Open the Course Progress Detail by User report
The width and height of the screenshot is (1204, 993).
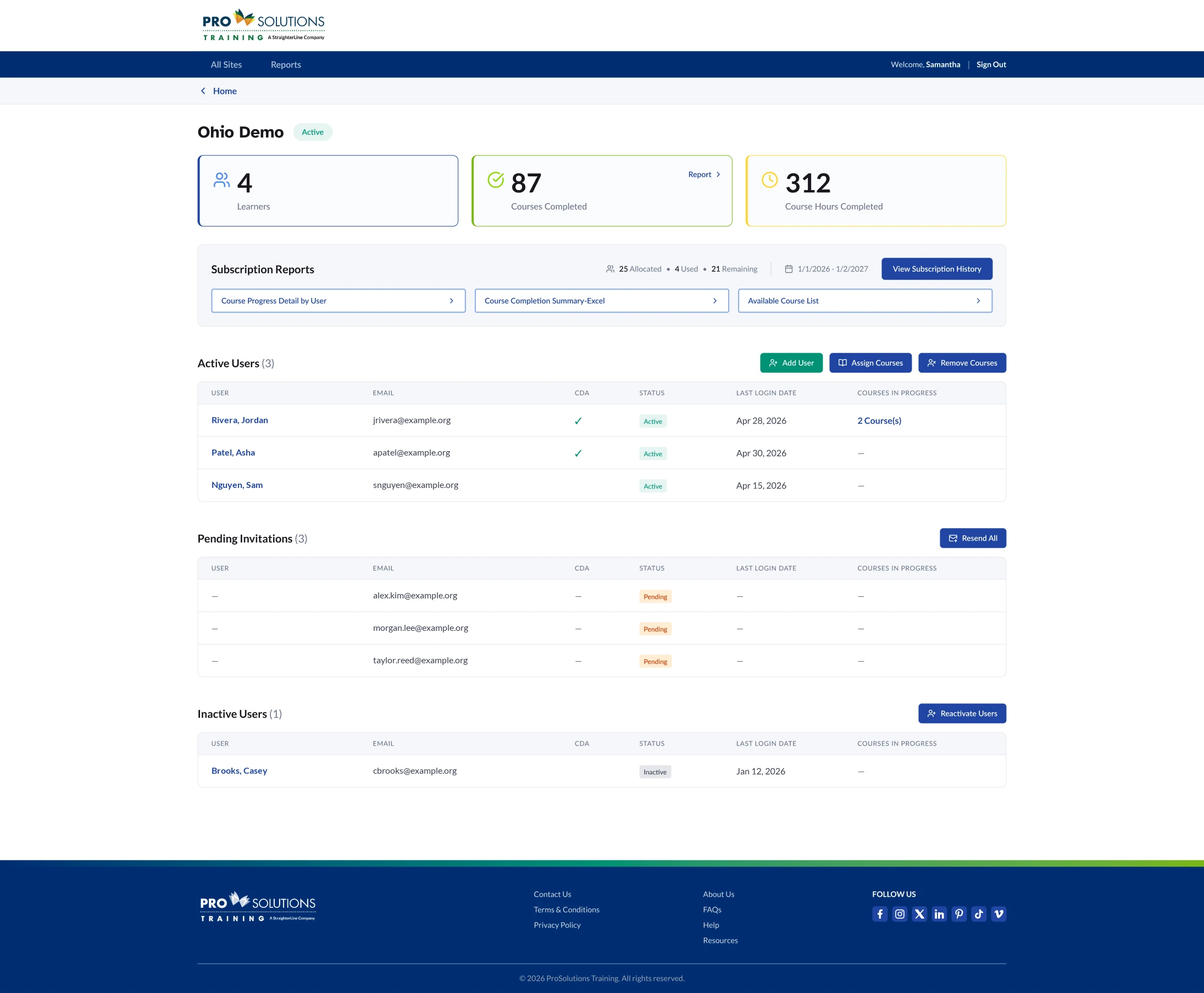[x=339, y=301]
